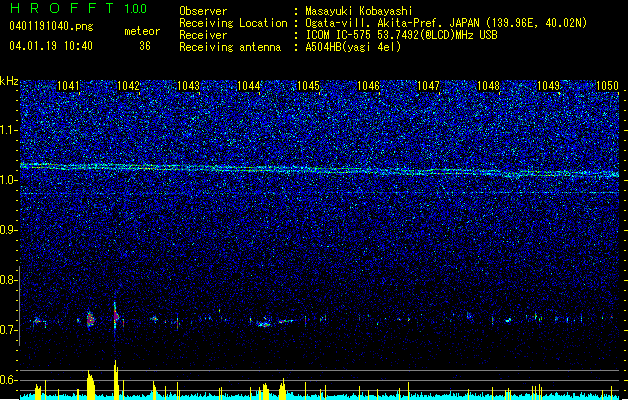
Task: Click the 1041 time marker
Action: [x=69, y=86]
